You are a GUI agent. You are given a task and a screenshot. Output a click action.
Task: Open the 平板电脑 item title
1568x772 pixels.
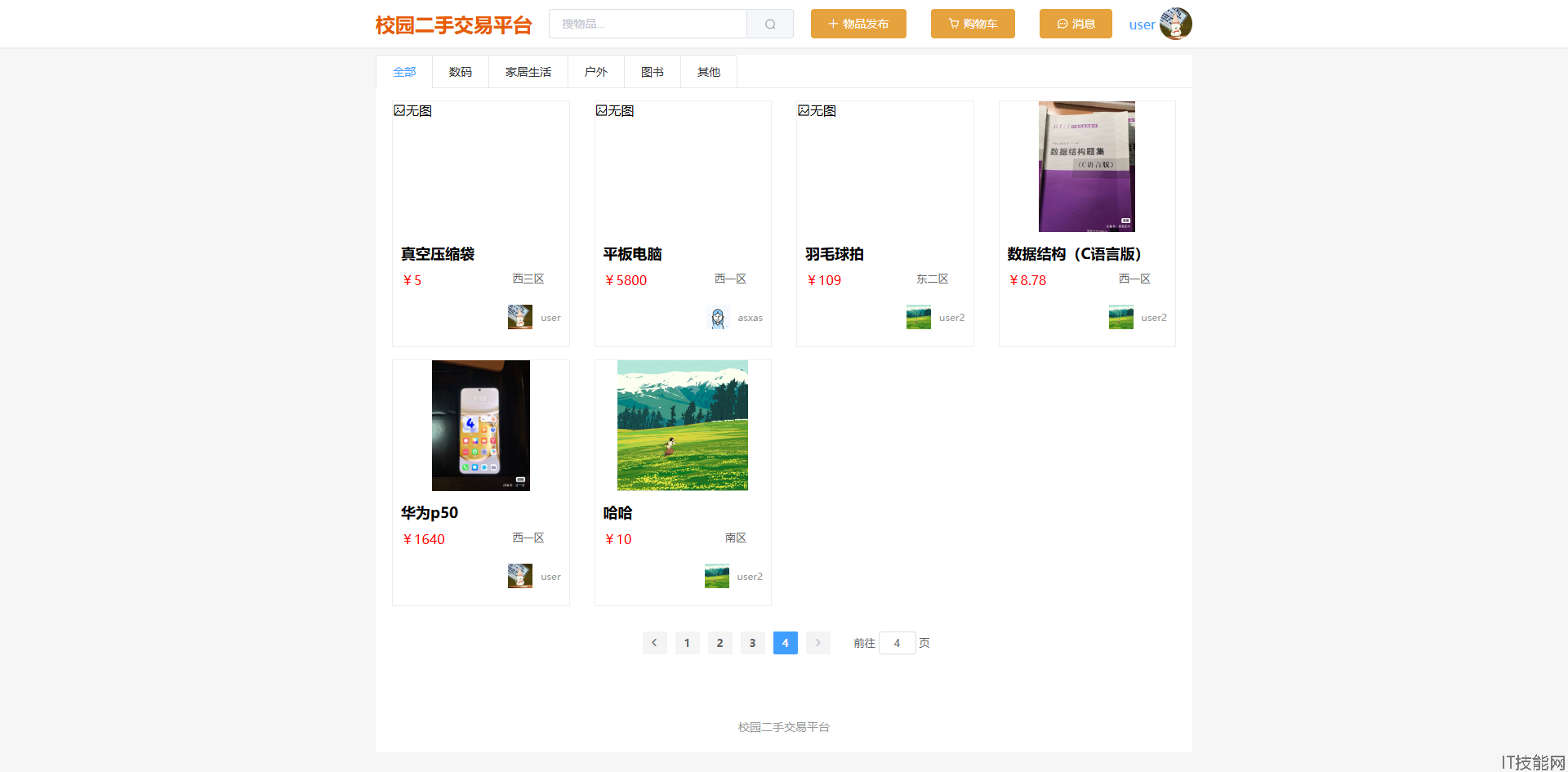633,254
